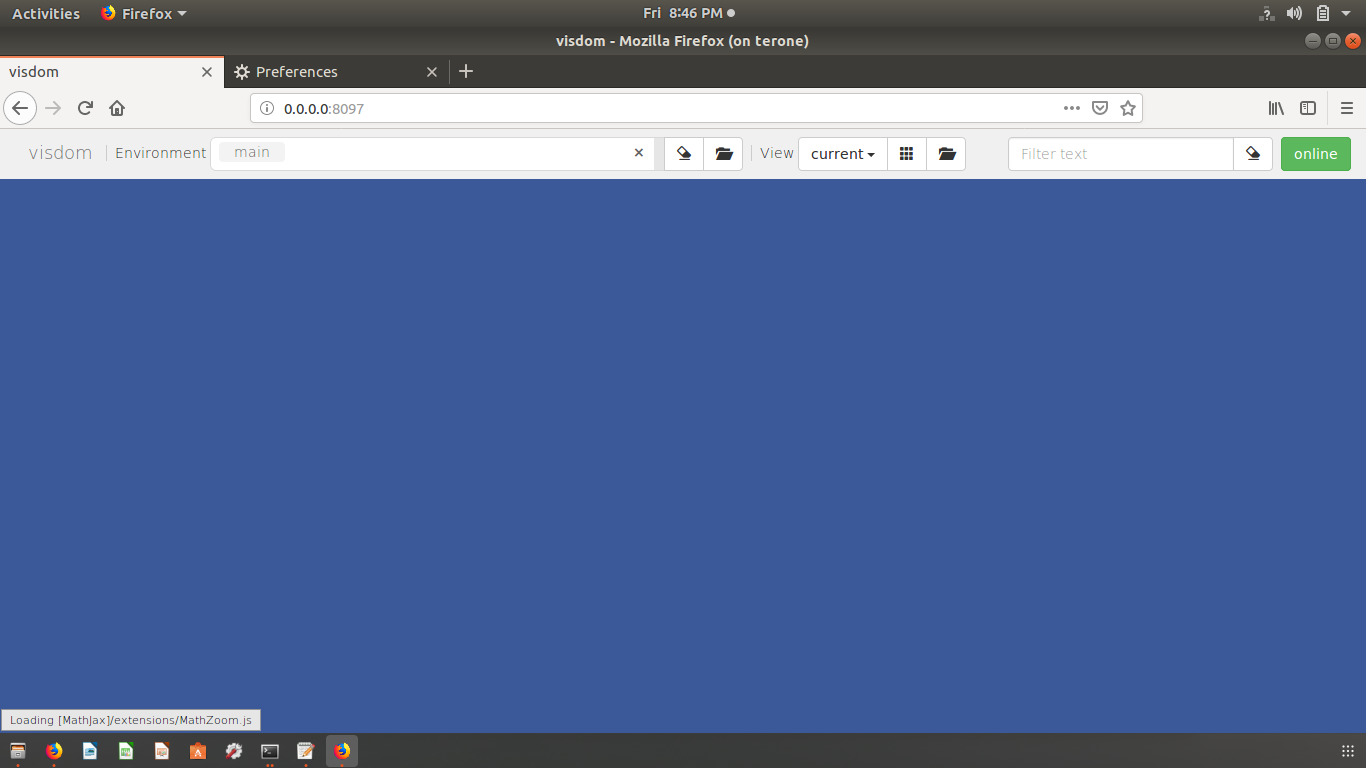
Task: Reload the current page
Action: click(x=85, y=108)
